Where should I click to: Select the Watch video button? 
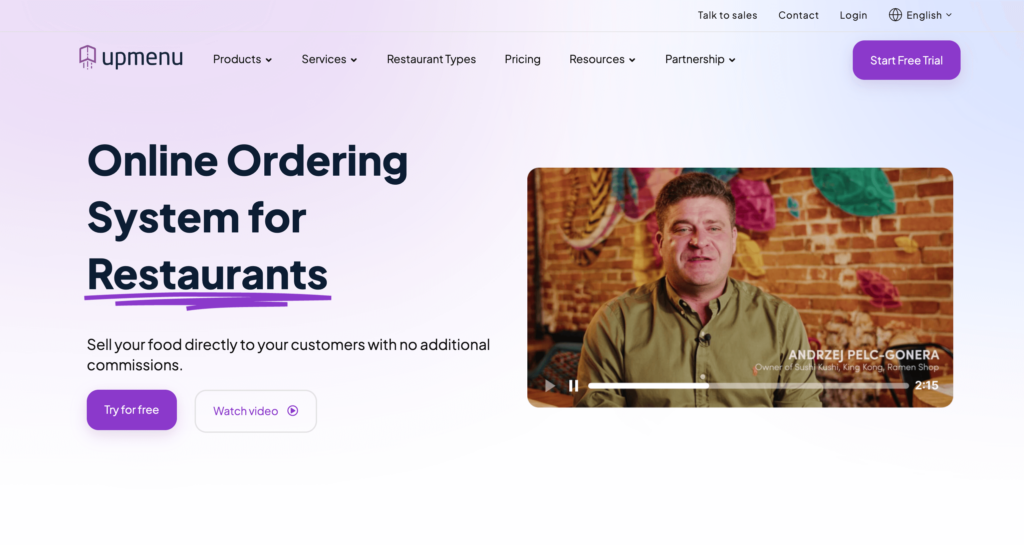[x=256, y=411]
